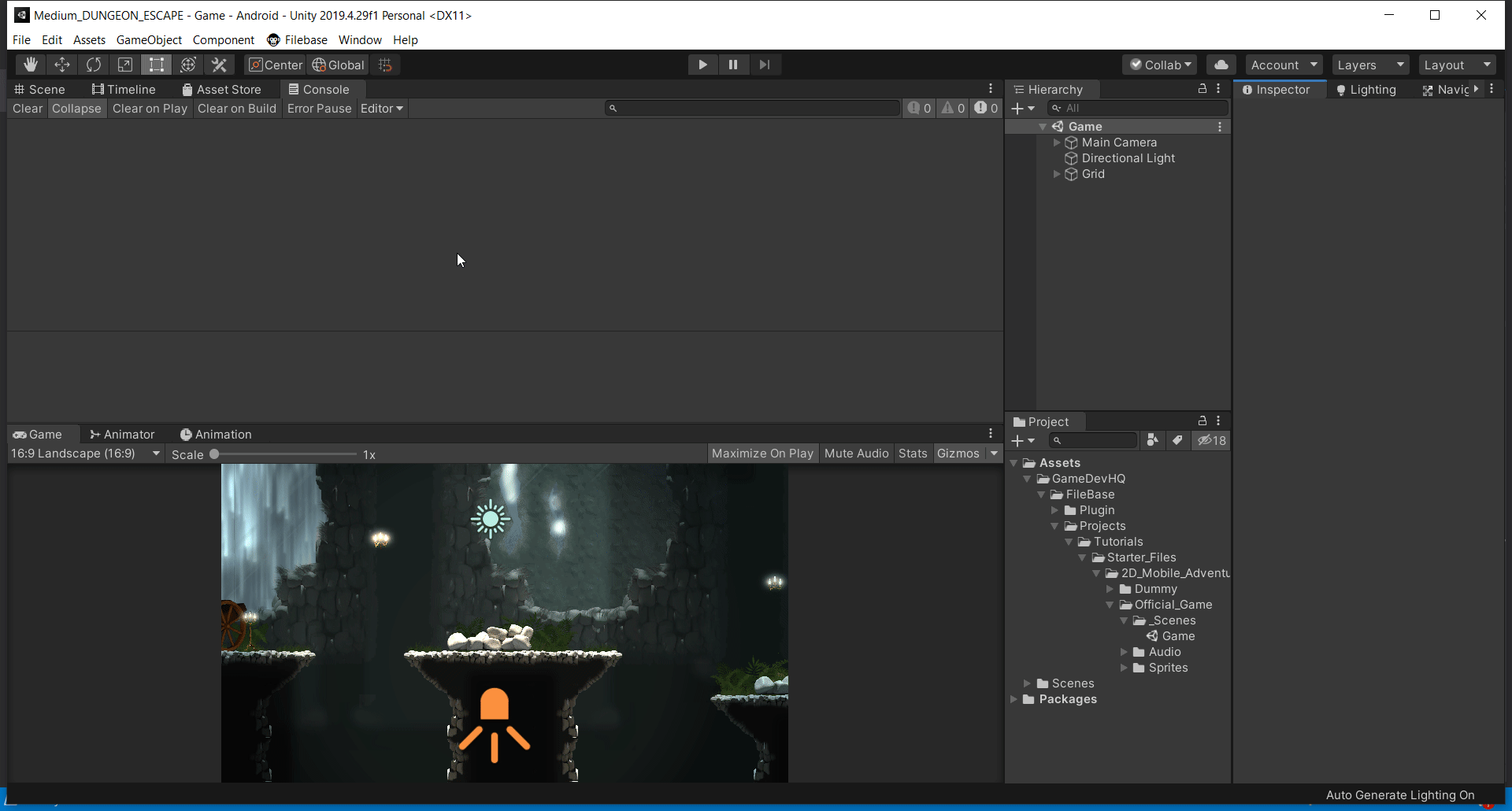
Task: Click the Step frame button
Action: tap(765, 64)
